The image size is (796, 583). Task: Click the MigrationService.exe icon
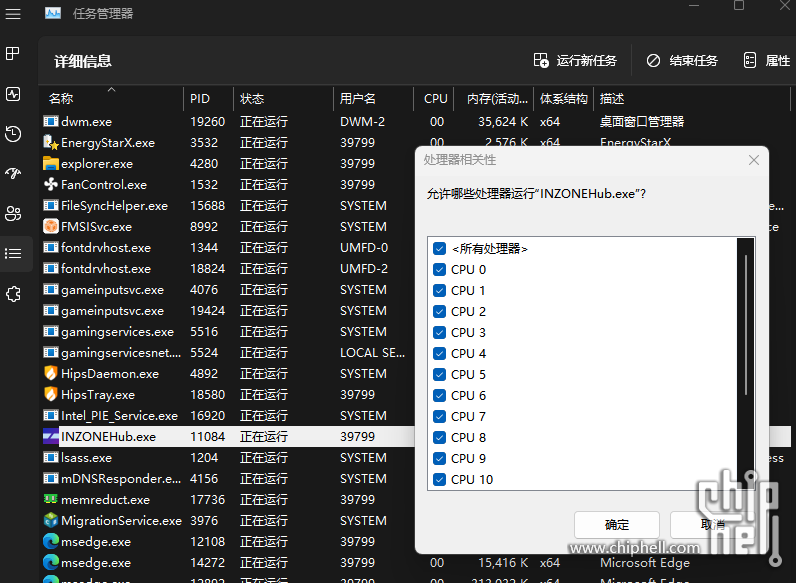click(x=50, y=521)
